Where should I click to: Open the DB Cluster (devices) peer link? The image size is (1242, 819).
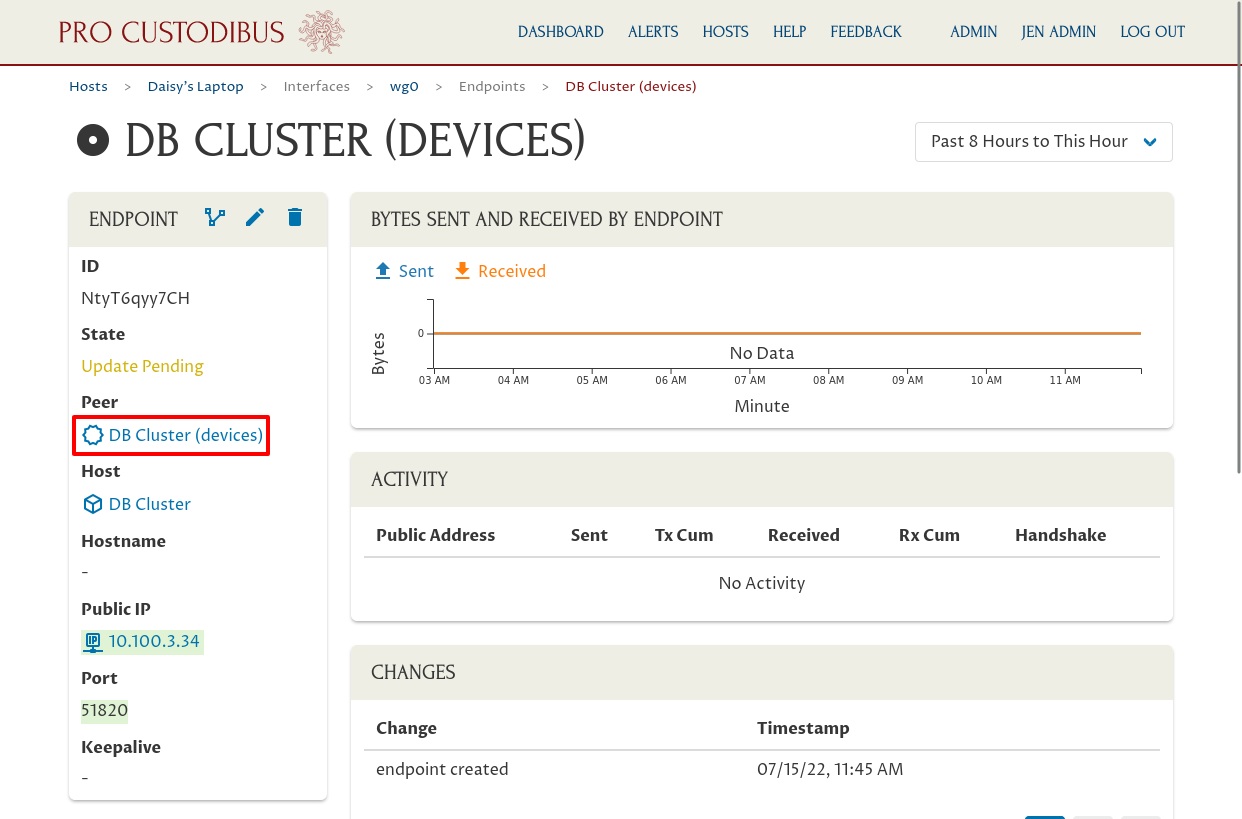186,435
